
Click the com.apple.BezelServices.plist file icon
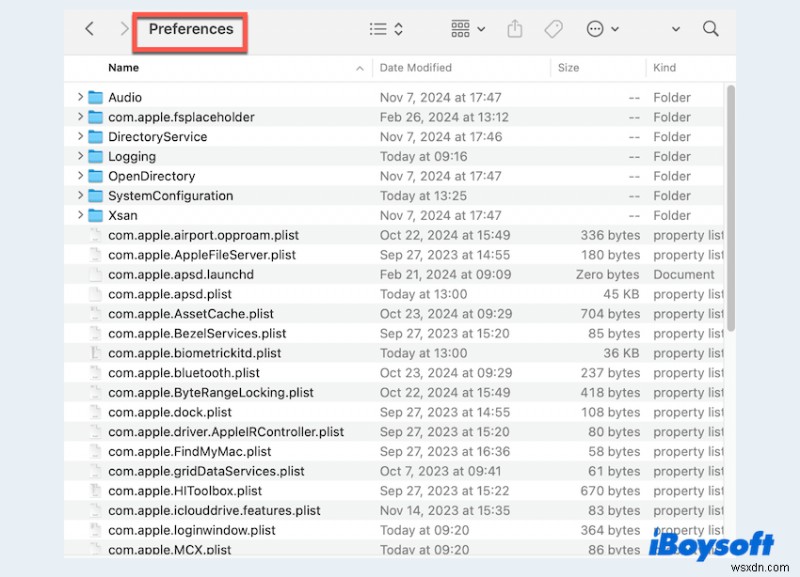95,333
